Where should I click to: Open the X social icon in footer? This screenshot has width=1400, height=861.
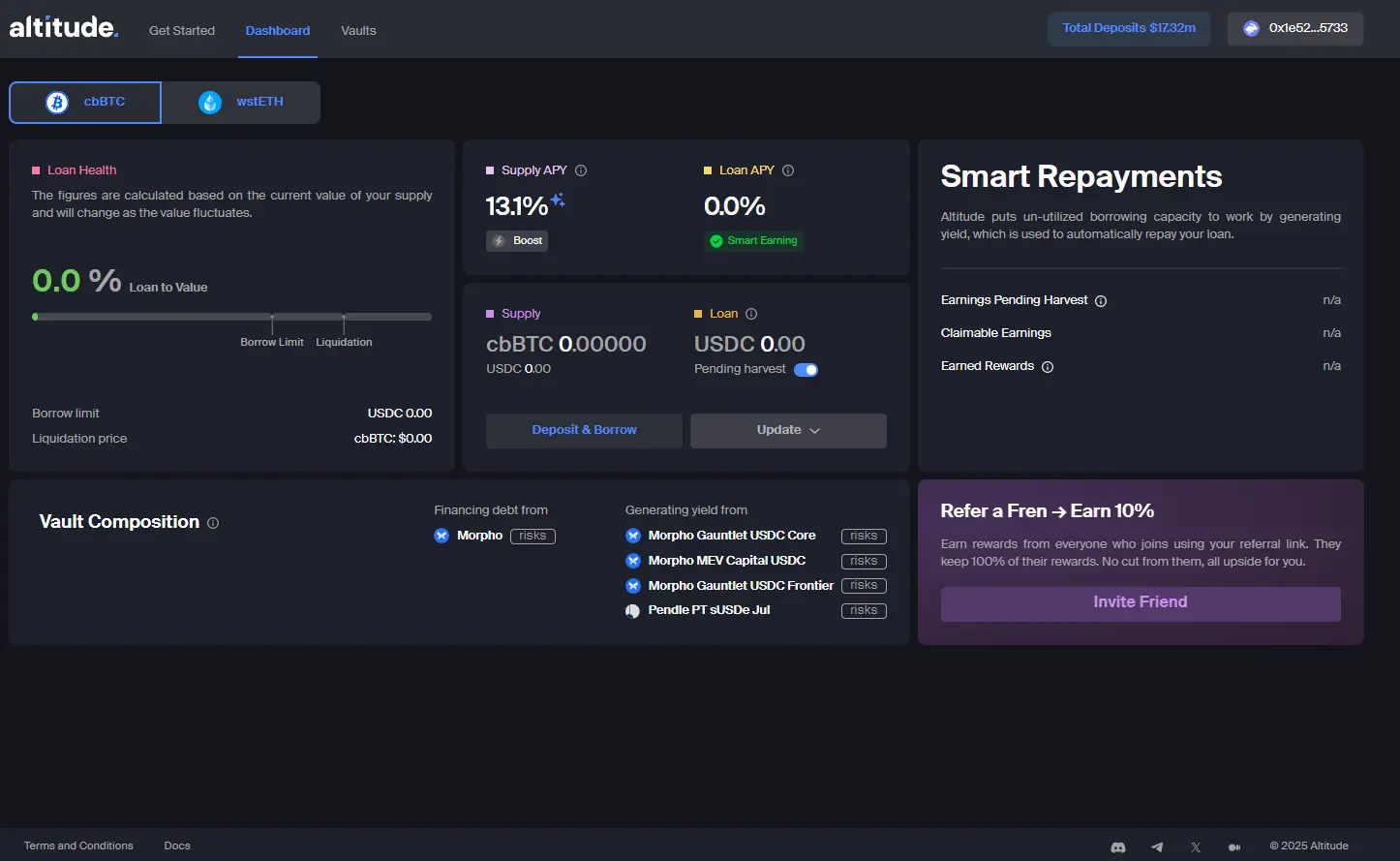point(1196,847)
